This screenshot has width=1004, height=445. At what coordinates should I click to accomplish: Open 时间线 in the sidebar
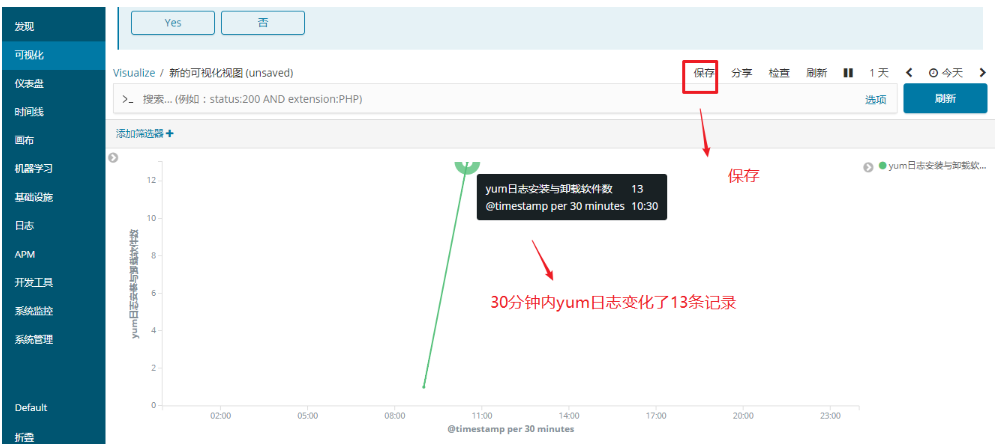[x=29, y=112]
